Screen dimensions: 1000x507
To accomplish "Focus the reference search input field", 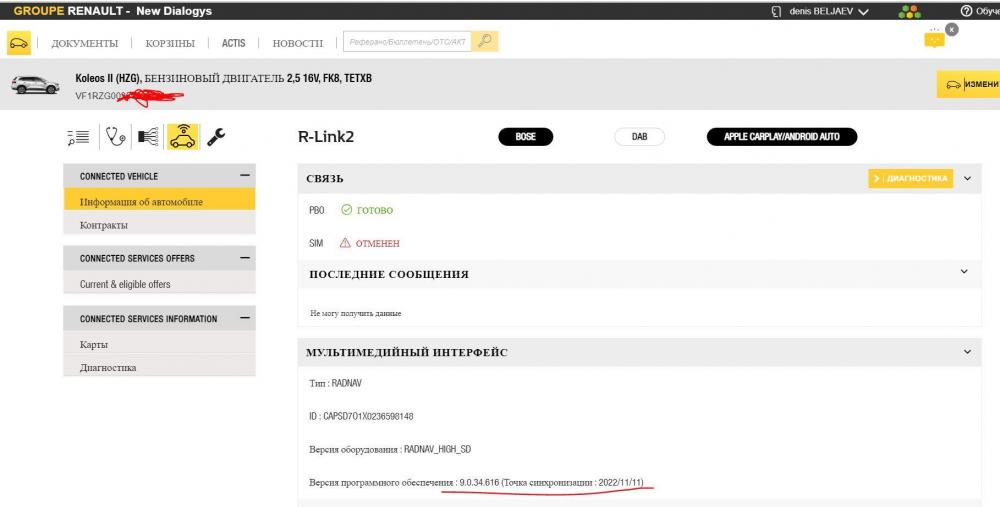I will click(x=408, y=41).
